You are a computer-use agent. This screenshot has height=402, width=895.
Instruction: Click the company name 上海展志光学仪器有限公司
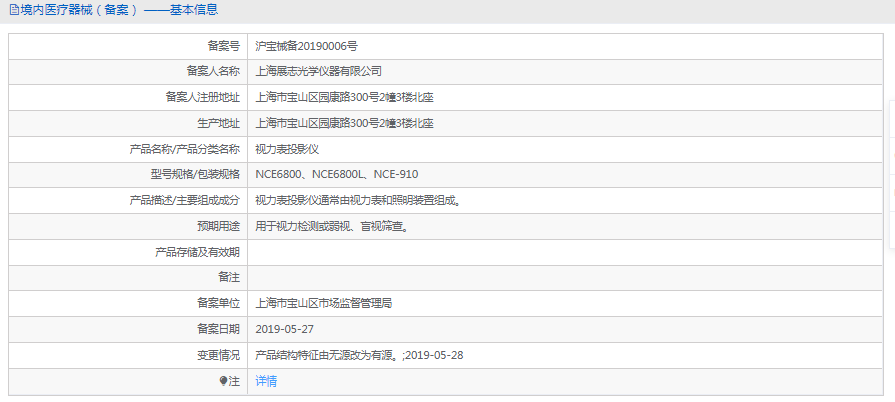point(319,72)
